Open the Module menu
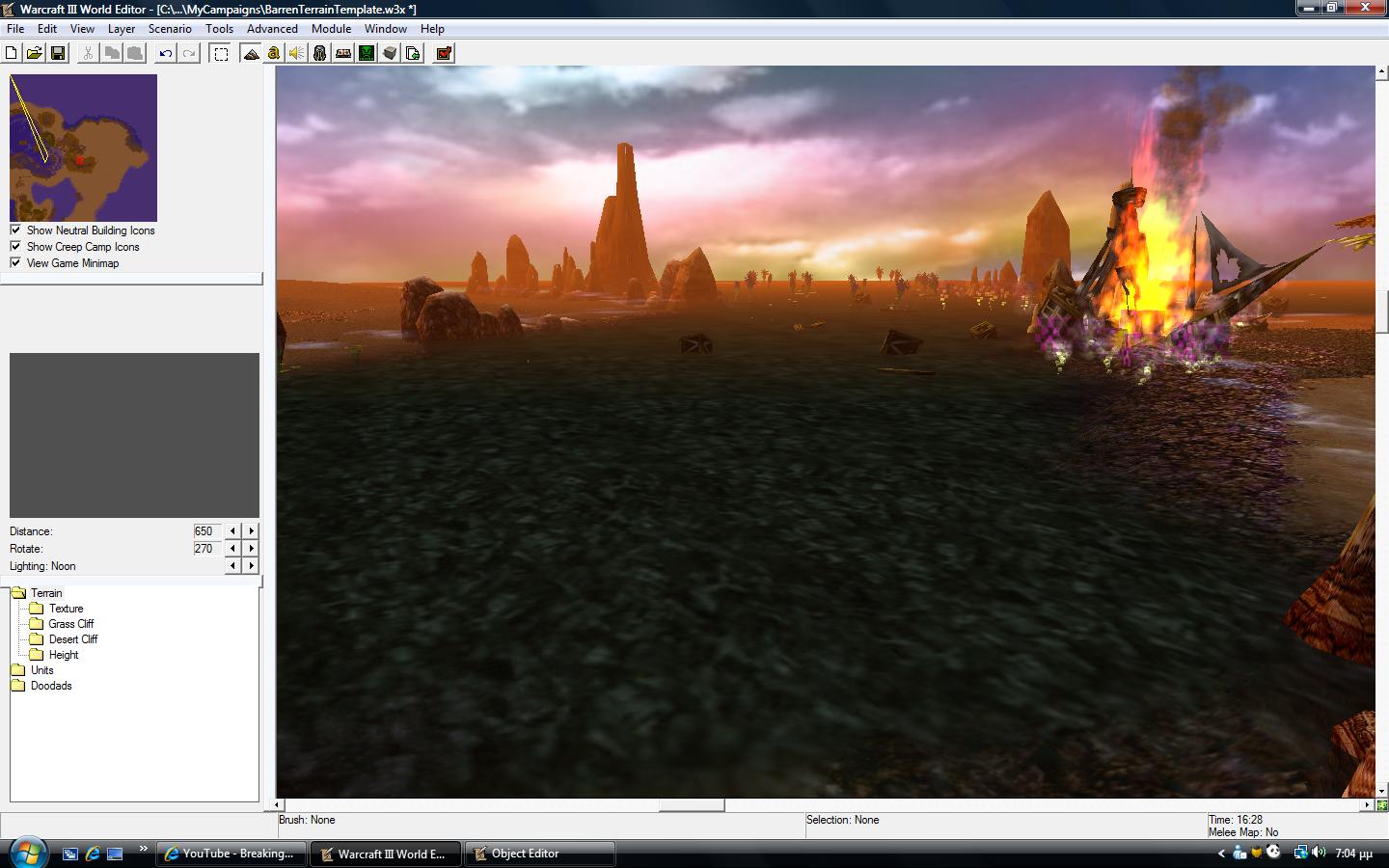Image resolution: width=1389 pixels, height=868 pixels. click(x=331, y=29)
